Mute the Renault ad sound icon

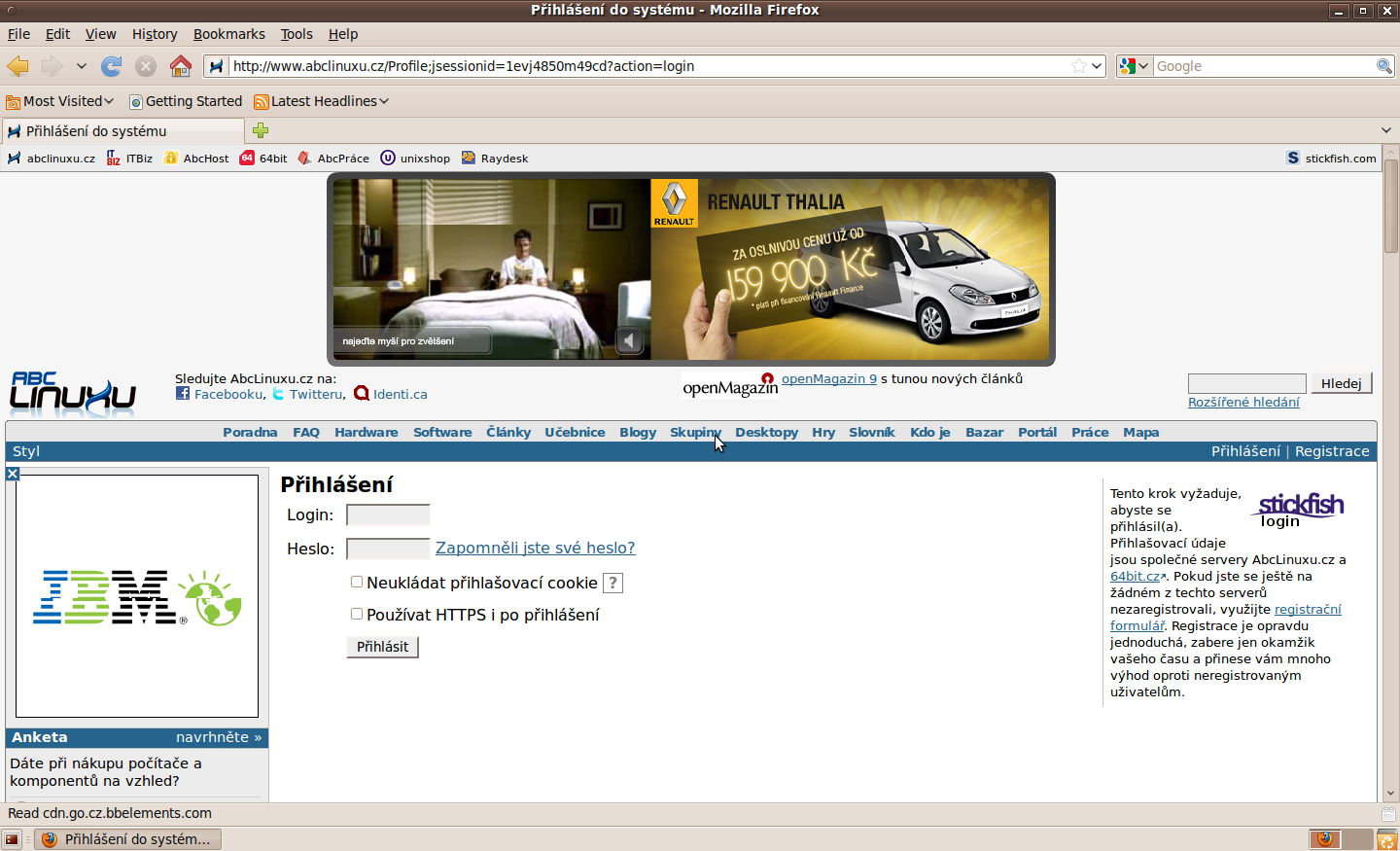click(x=629, y=340)
